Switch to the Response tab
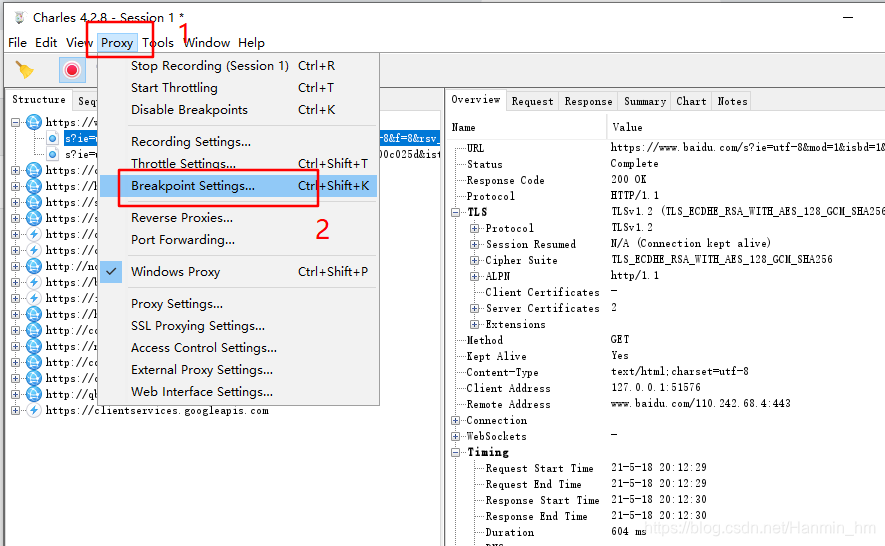The image size is (885, 546). point(588,102)
